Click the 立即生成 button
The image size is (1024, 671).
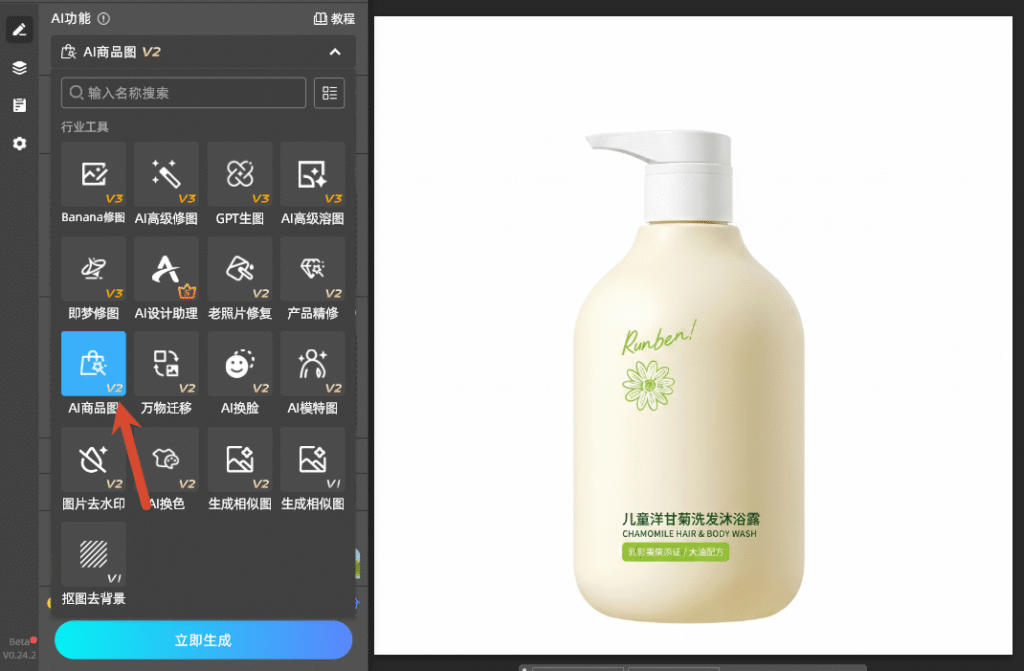point(204,640)
